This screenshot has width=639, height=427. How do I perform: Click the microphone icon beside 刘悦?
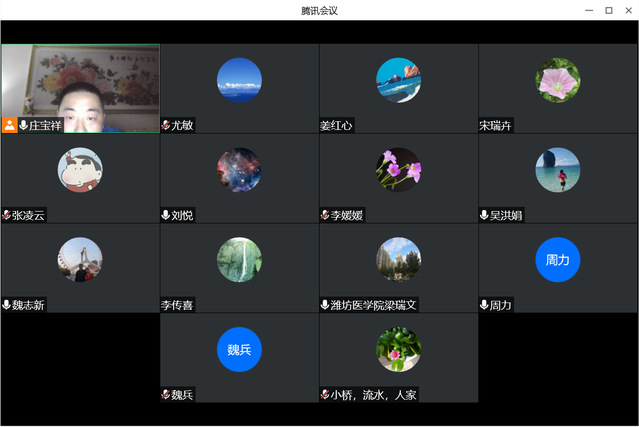pyautogui.click(x=166, y=215)
